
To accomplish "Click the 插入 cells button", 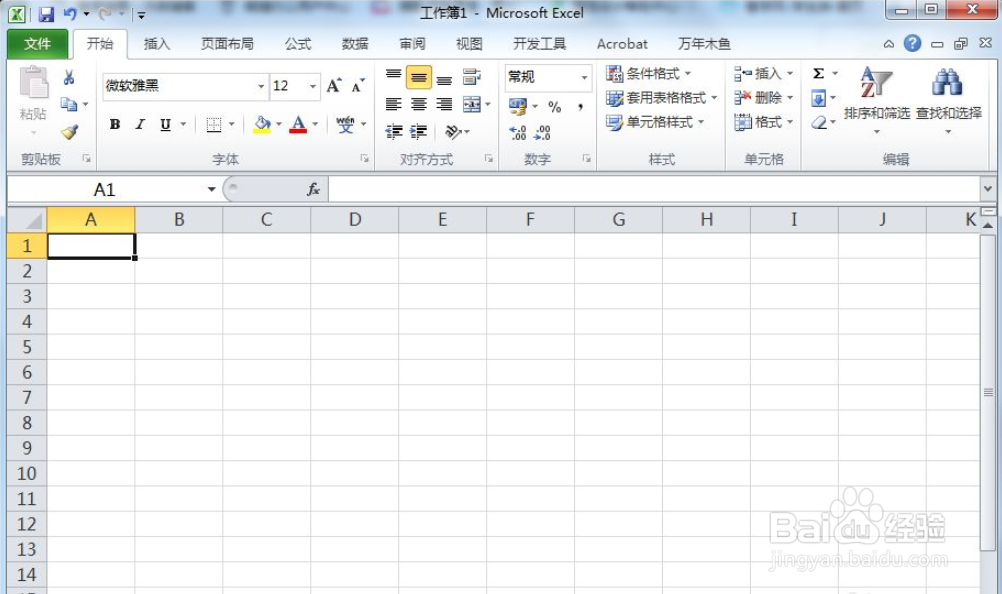I will (764, 73).
